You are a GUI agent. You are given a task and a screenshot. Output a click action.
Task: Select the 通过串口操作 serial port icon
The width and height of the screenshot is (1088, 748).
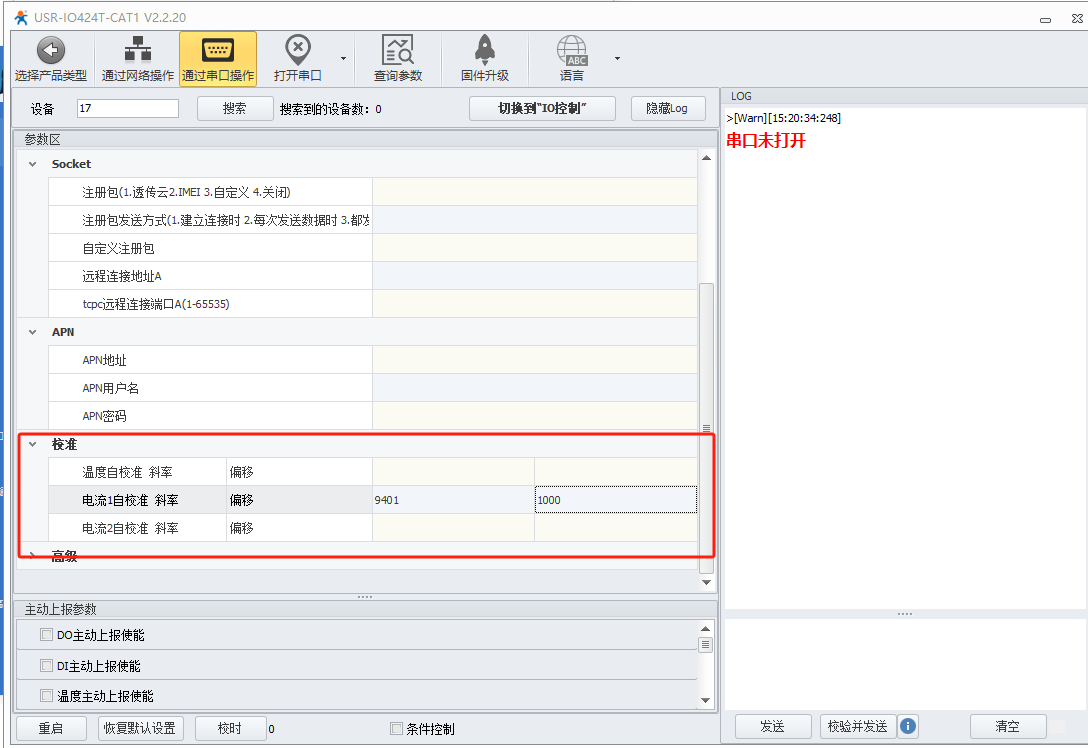tap(217, 51)
